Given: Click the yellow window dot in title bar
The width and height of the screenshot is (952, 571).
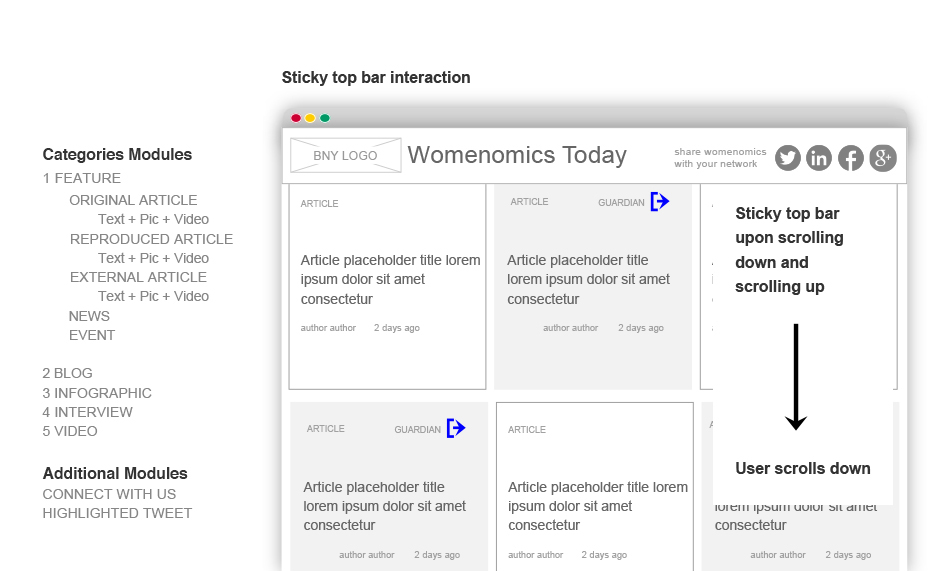Looking at the screenshot, I should [310, 118].
